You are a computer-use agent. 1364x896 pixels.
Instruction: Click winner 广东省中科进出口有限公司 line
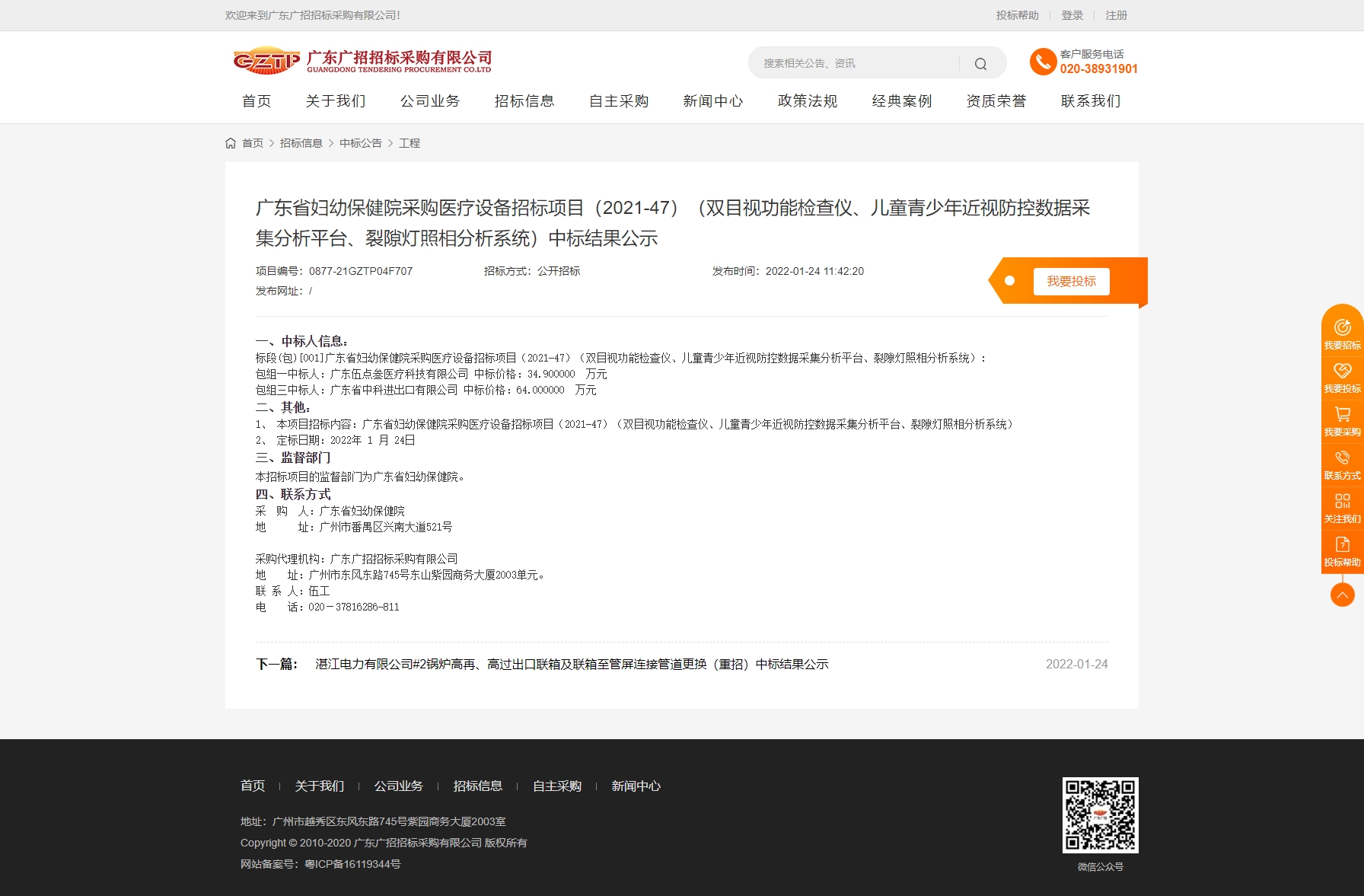pyautogui.click(x=425, y=391)
